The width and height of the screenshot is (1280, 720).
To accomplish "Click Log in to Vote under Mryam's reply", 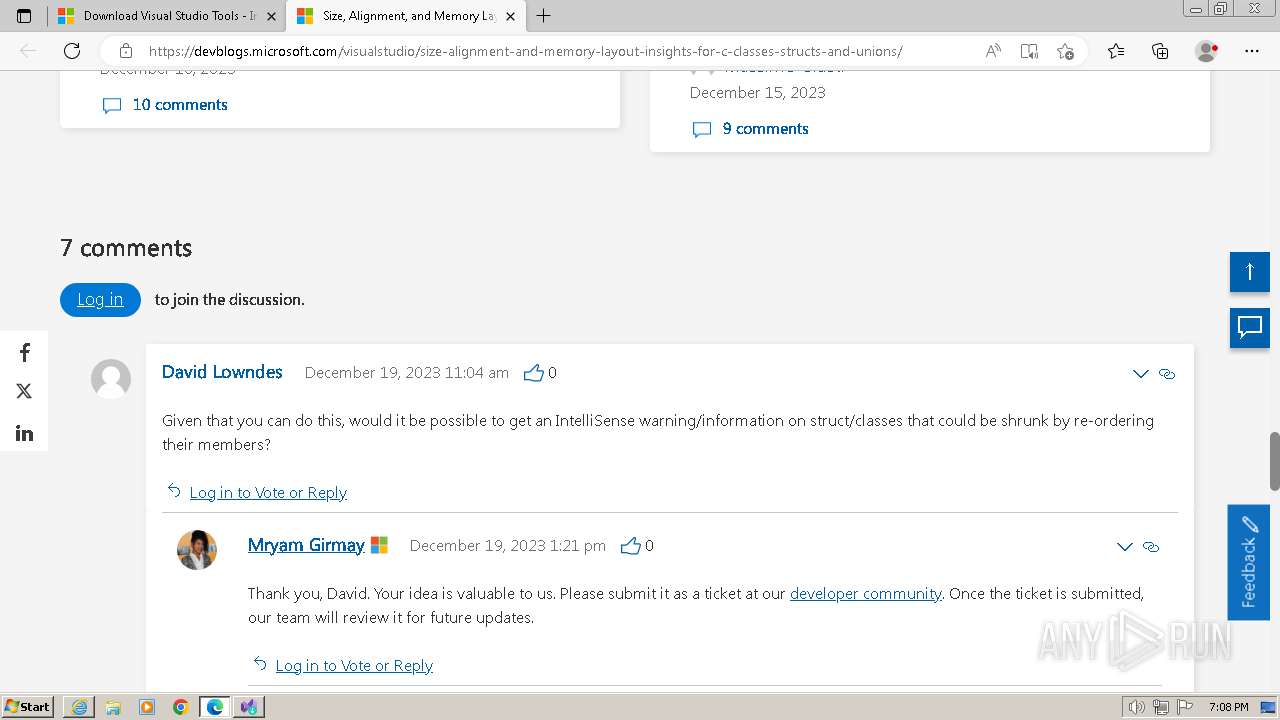I will 354,666.
